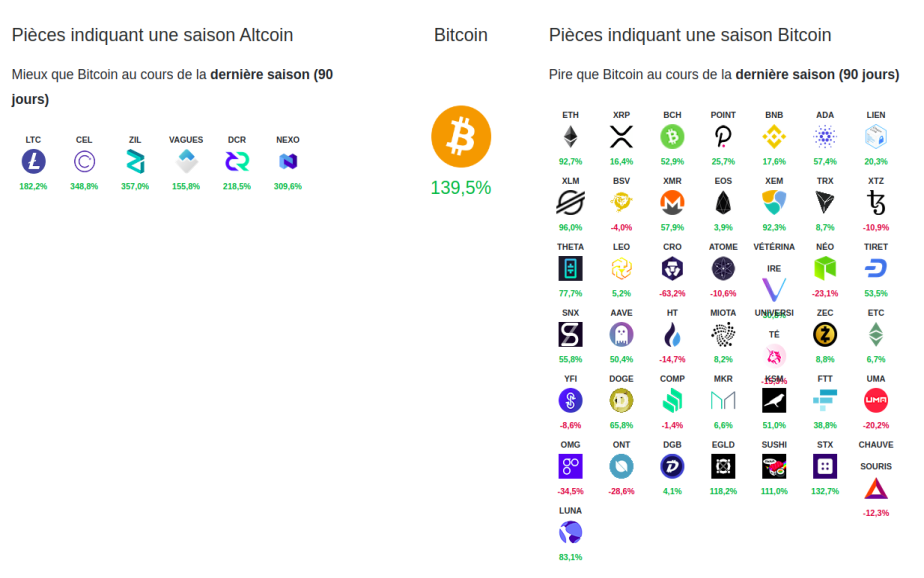Click the Celsius CEL coin icon

[84, 161]
